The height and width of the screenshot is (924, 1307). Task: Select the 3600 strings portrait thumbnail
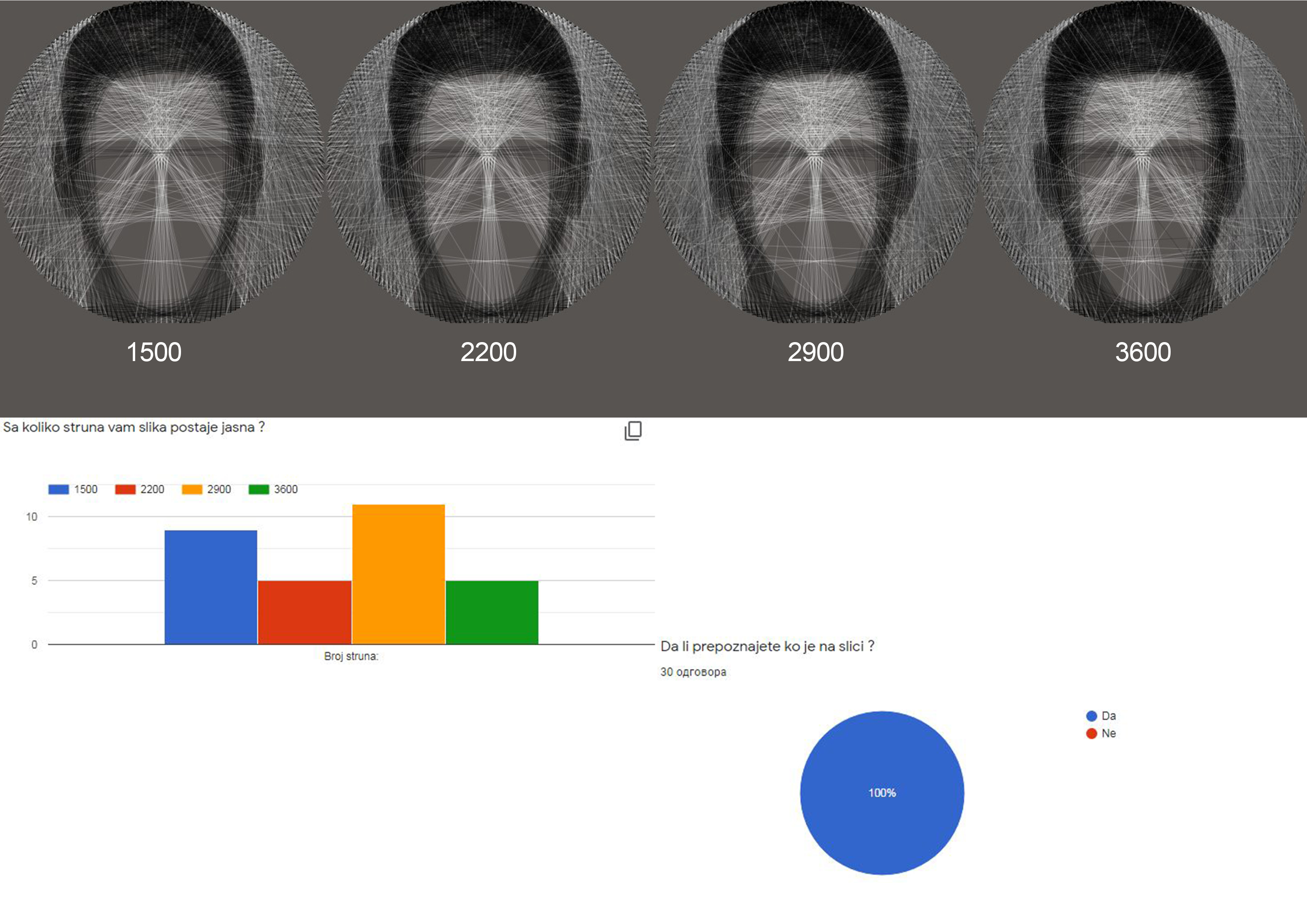1144,162
